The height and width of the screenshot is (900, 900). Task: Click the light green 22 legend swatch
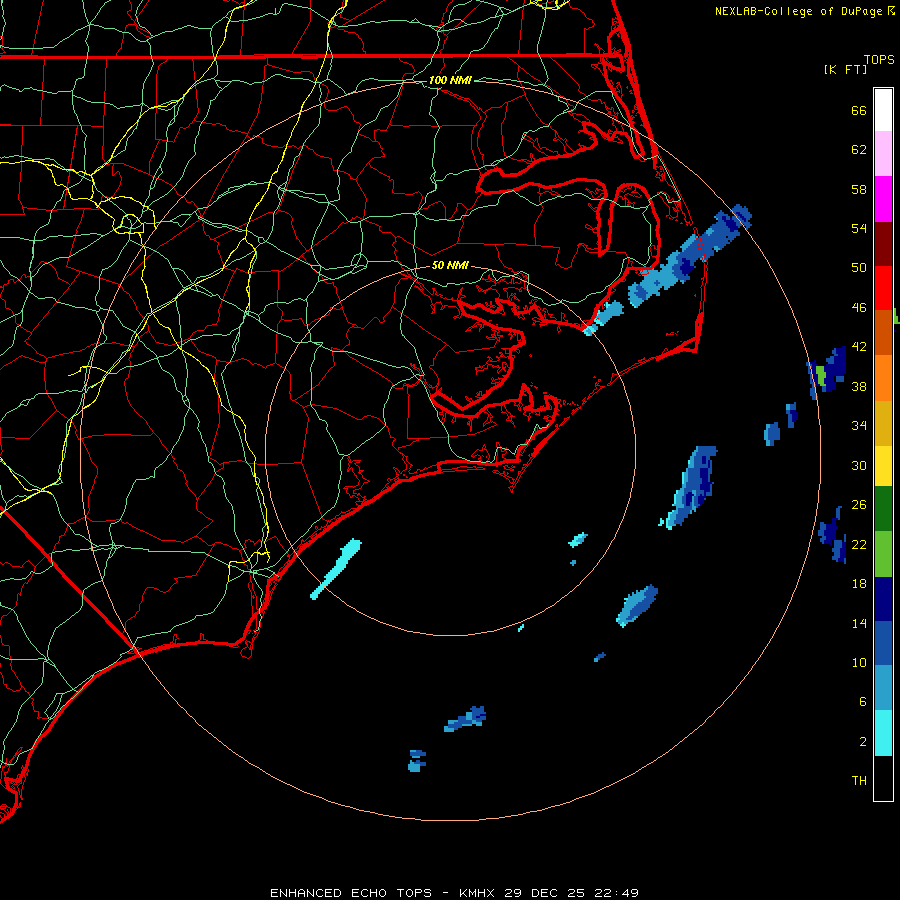tap(883, 553)
